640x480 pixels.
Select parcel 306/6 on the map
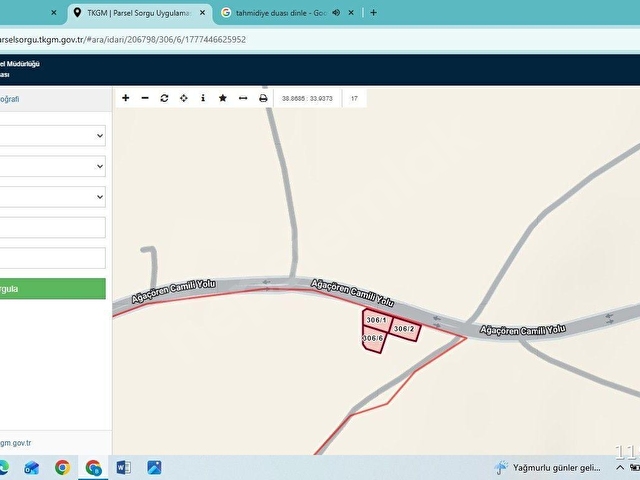tap(373, 339)
